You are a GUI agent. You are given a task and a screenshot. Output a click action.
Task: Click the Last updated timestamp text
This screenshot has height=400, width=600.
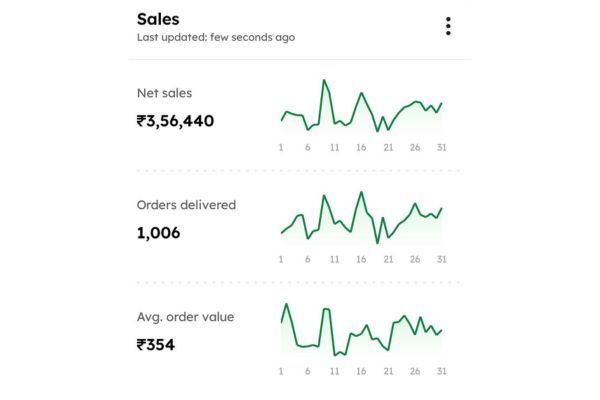tap(215, 38)
